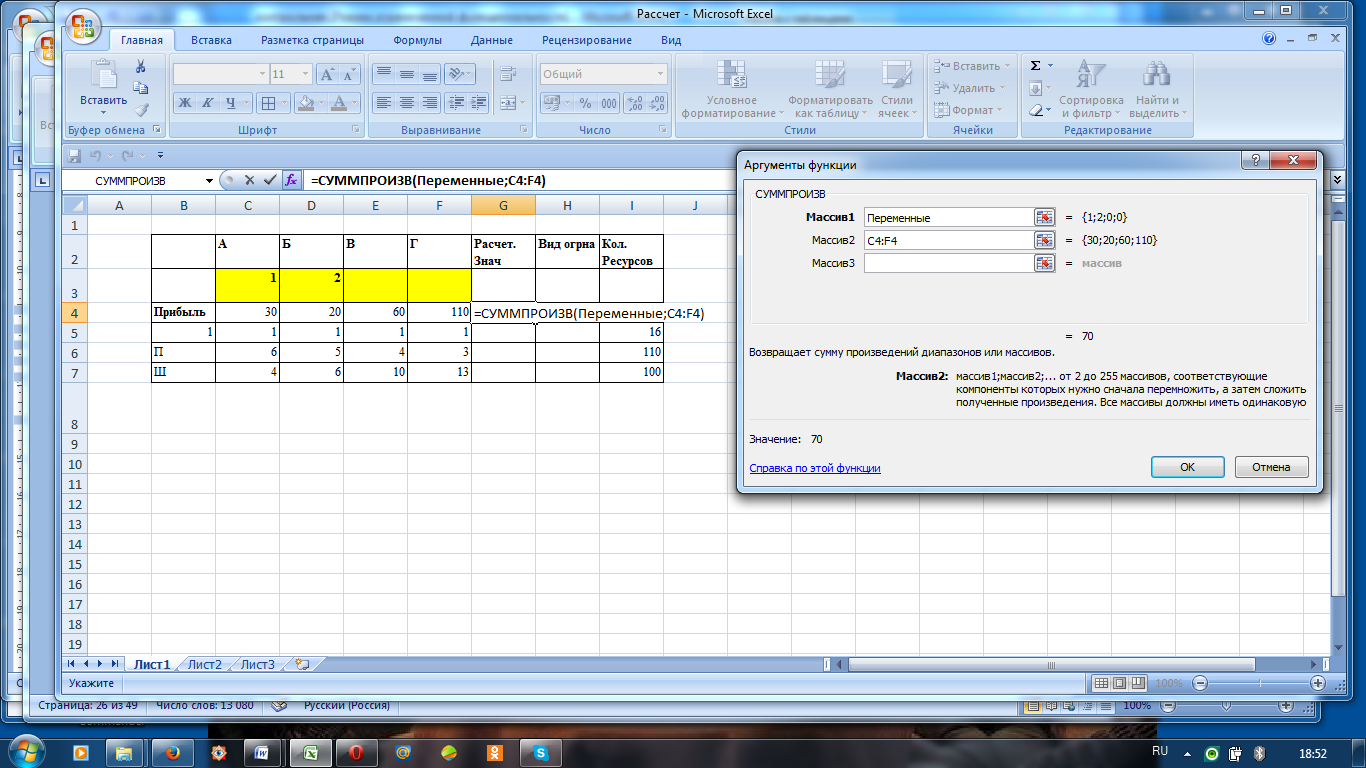Toggle center text horizontally
The image size is (1366, 768).
click(407, 103)
